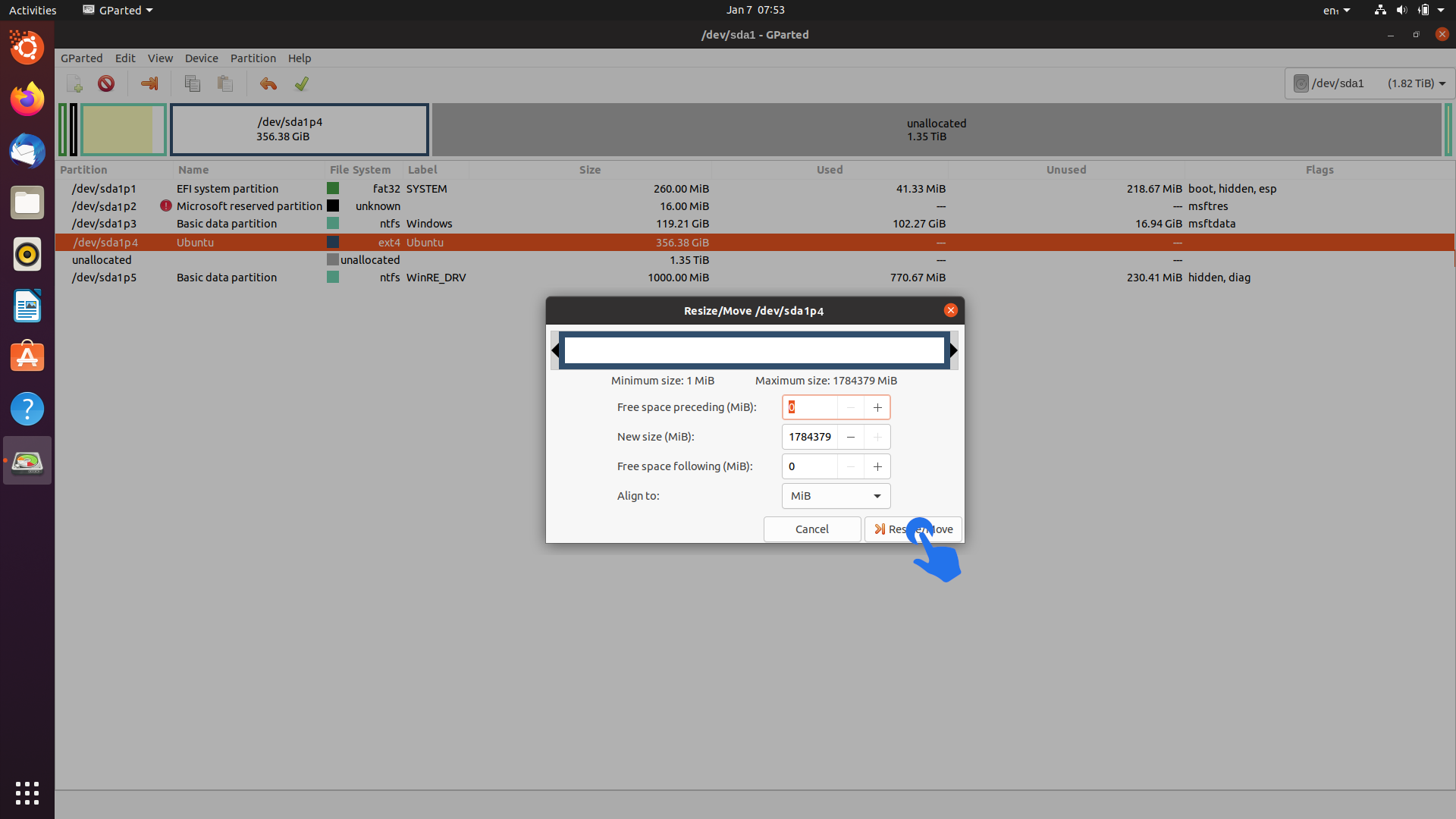This screenshot has width=1456, height=819.
Task: Open the Device menu
Action: click(201, 58)
